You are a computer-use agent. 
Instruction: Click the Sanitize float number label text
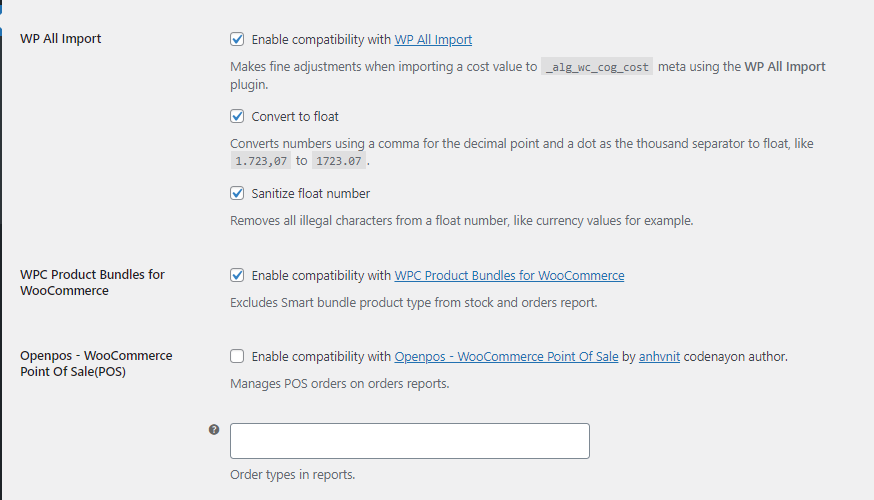(x=310, y=193)
